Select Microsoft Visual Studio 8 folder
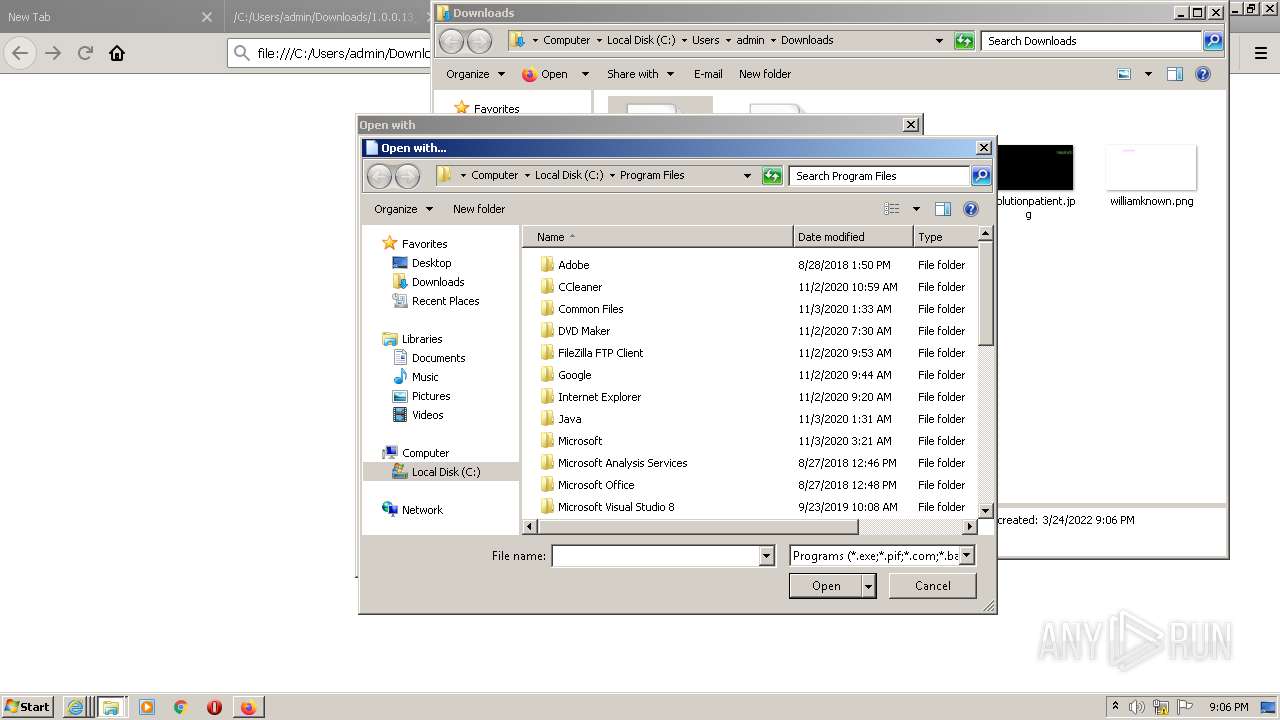1280x720 pixels. click(x=616, y=507)
